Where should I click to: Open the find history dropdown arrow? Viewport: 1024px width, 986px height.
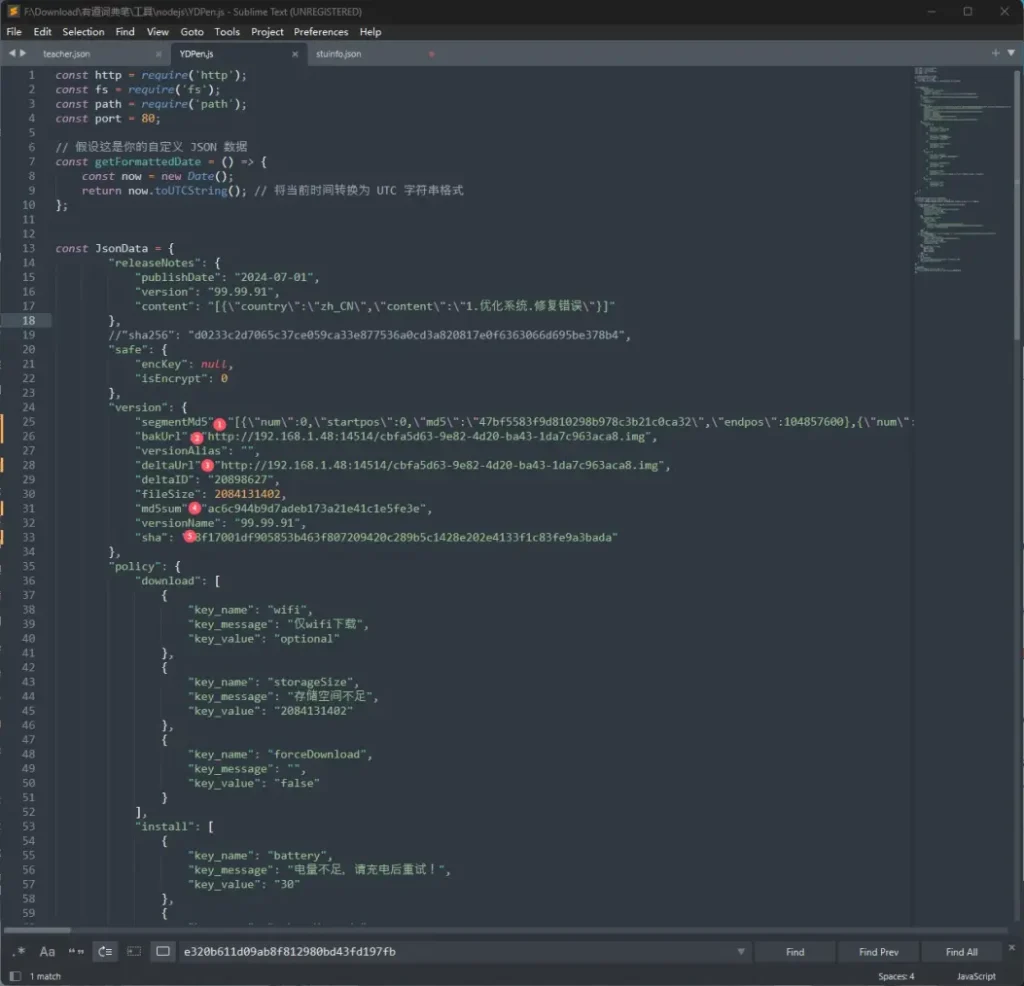tap(741, 952)
